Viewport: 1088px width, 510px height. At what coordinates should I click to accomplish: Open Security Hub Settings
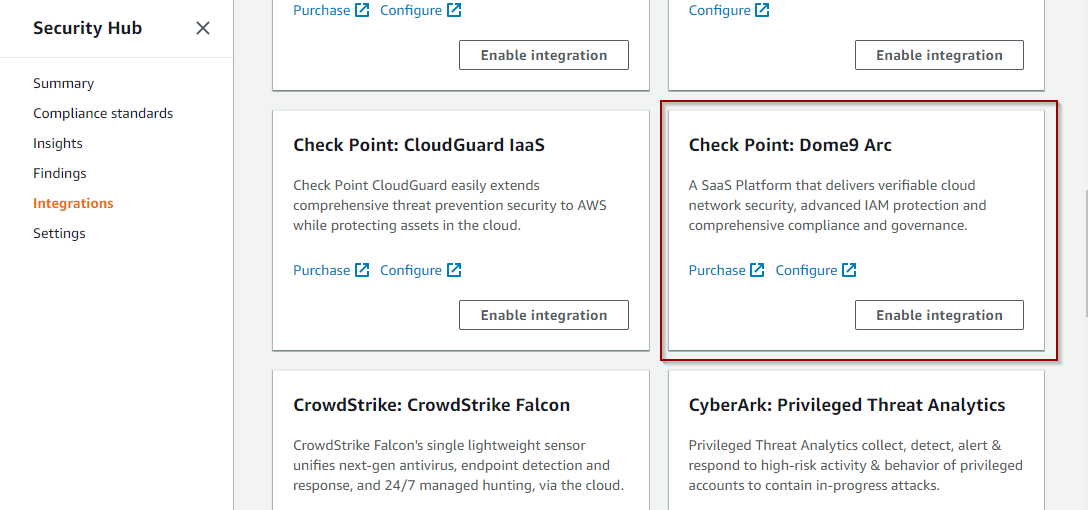click(x=59, y=233)
